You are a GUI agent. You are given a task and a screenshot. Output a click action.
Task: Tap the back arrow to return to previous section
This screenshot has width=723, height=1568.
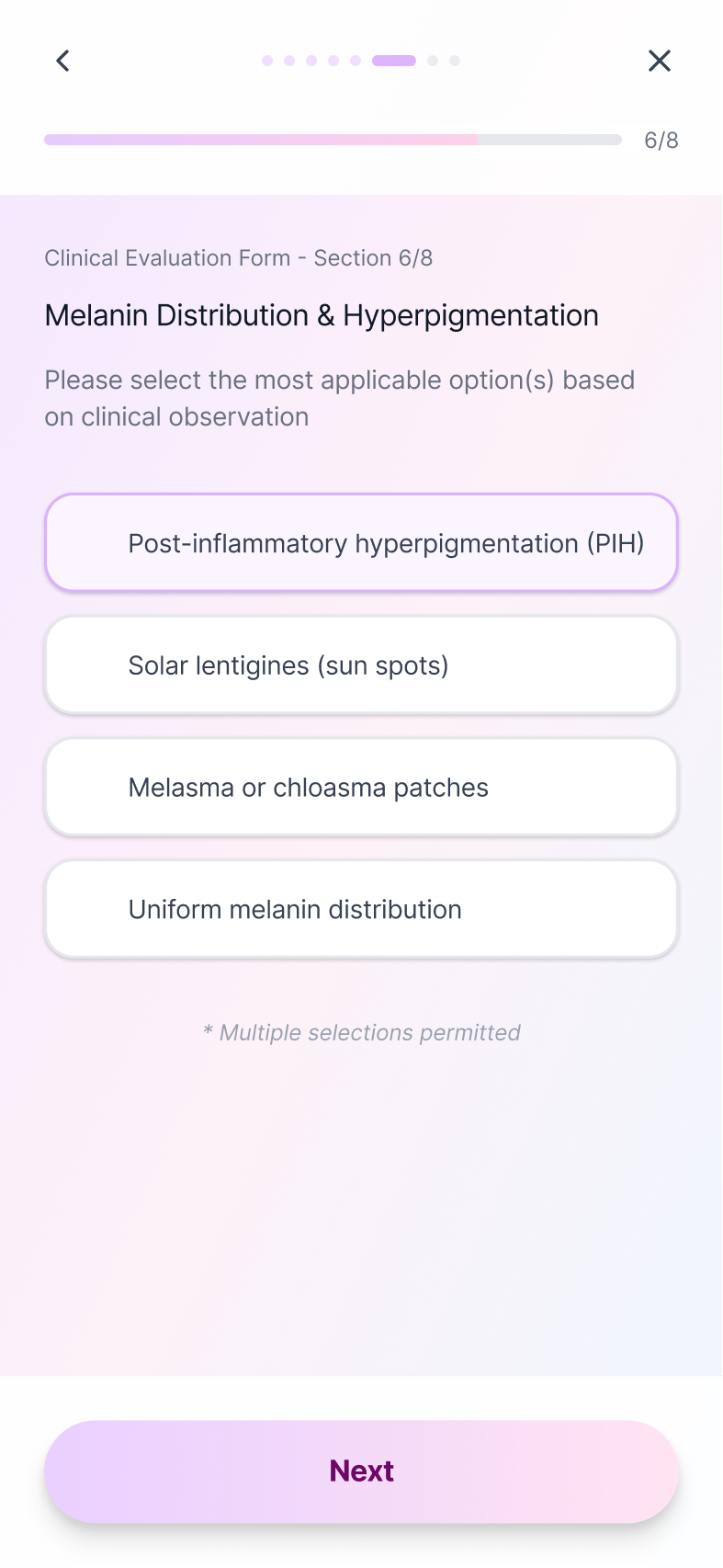62,61
